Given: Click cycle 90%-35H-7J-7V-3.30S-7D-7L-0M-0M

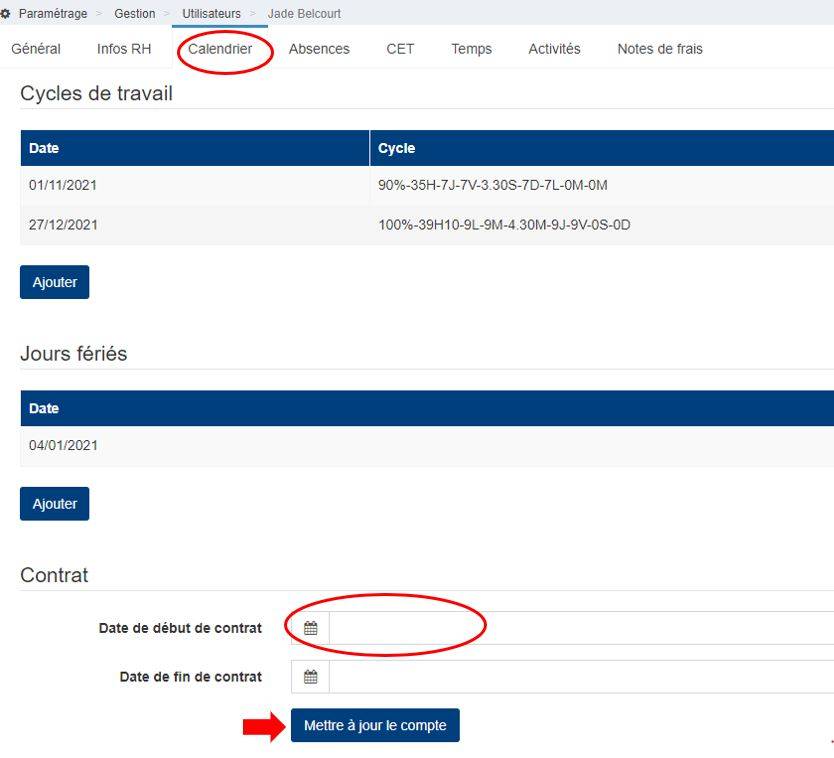Looking at the screenshot, I should (x=493, y=185).
